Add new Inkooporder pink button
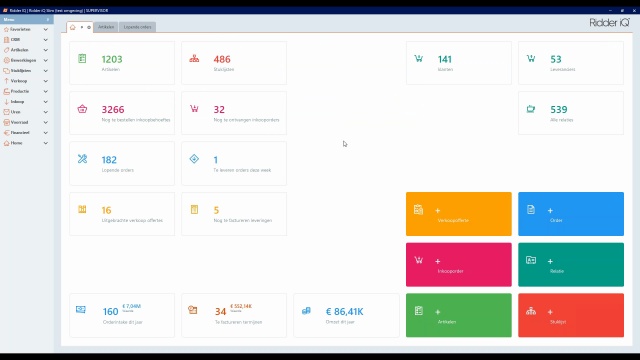The image size is (640, 360). click(459, 264)
